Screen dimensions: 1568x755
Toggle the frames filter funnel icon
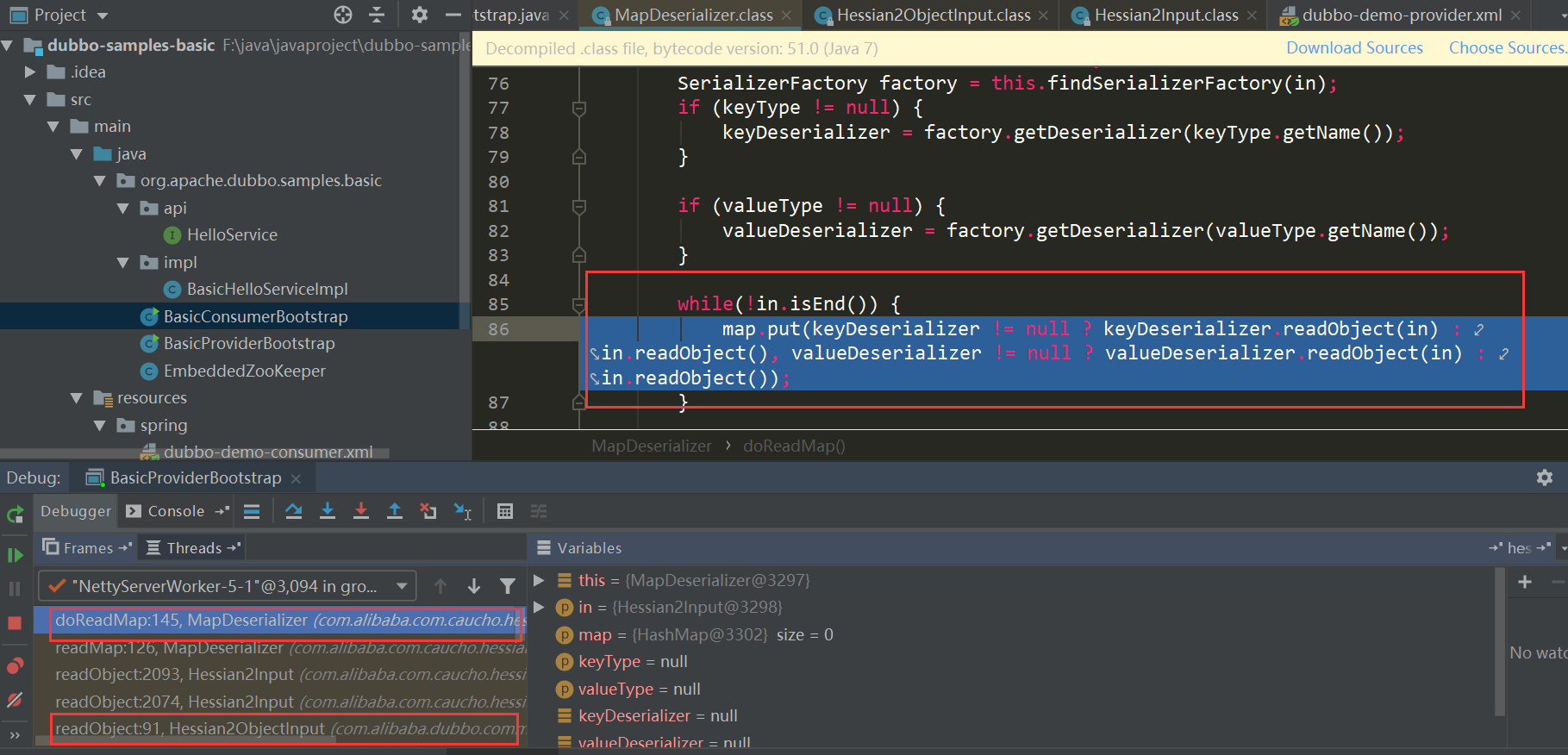click(x=508, y=587)
